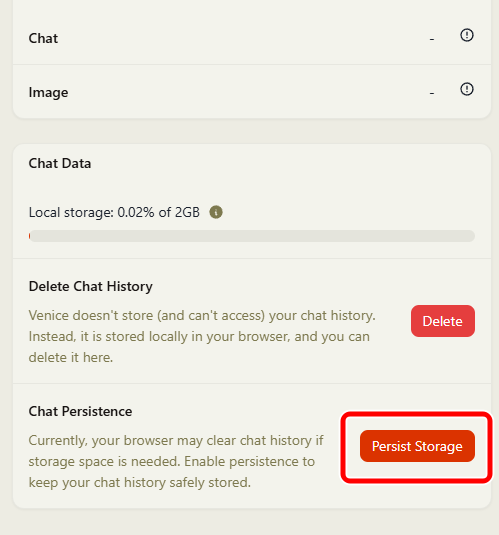Screen dimensions: 499x535
Task: Click the alert icon in Image row
Action: coord(467,89)
